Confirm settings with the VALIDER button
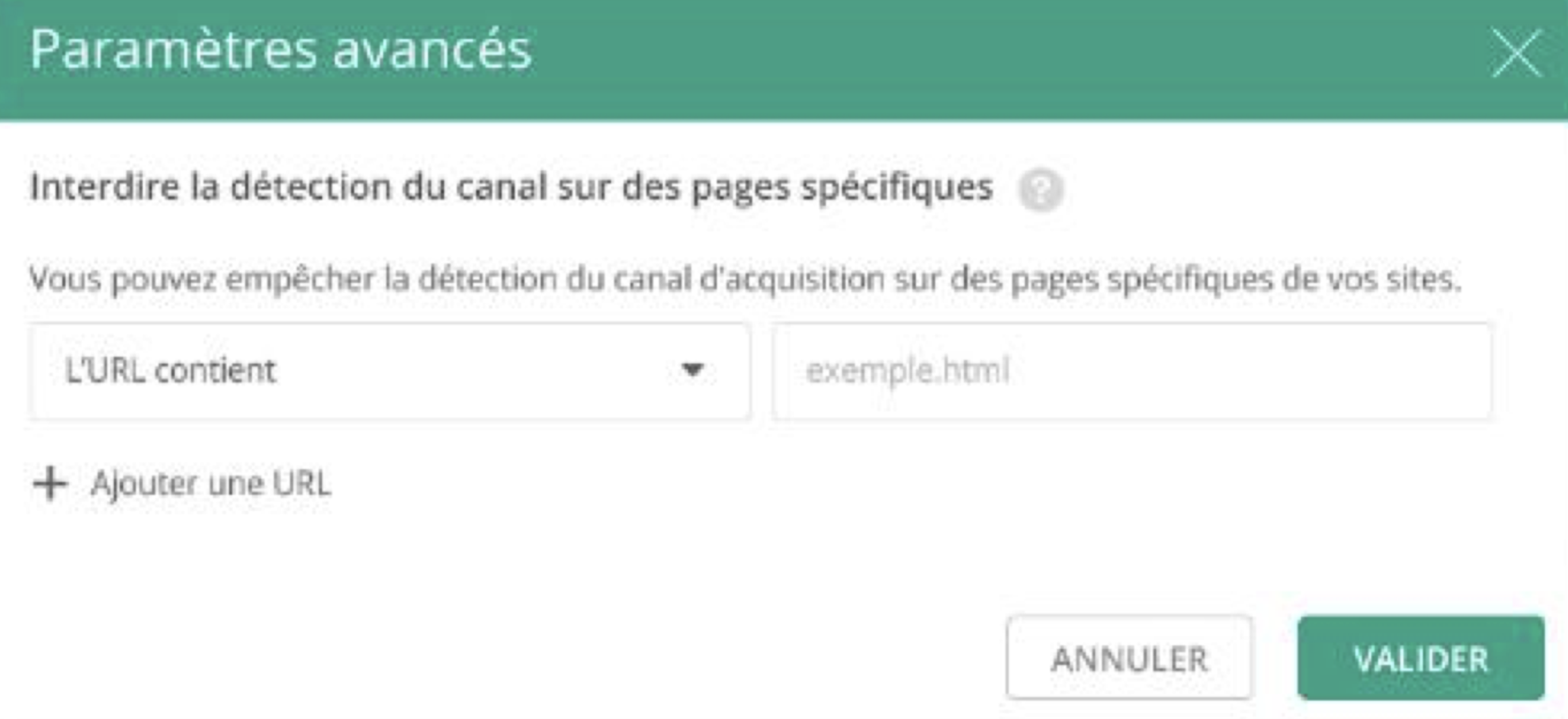Image resolution: width=1568 pixels, height=719 pixels. point(1421,657)
